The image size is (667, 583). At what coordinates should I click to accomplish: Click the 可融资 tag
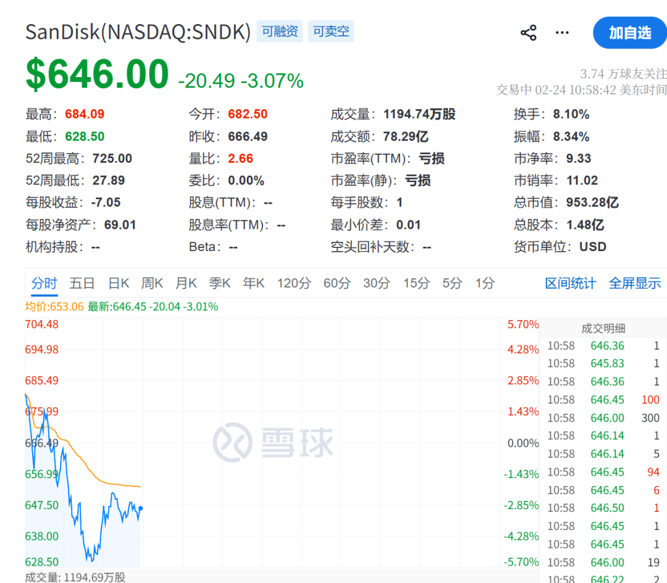coord(279,32)
